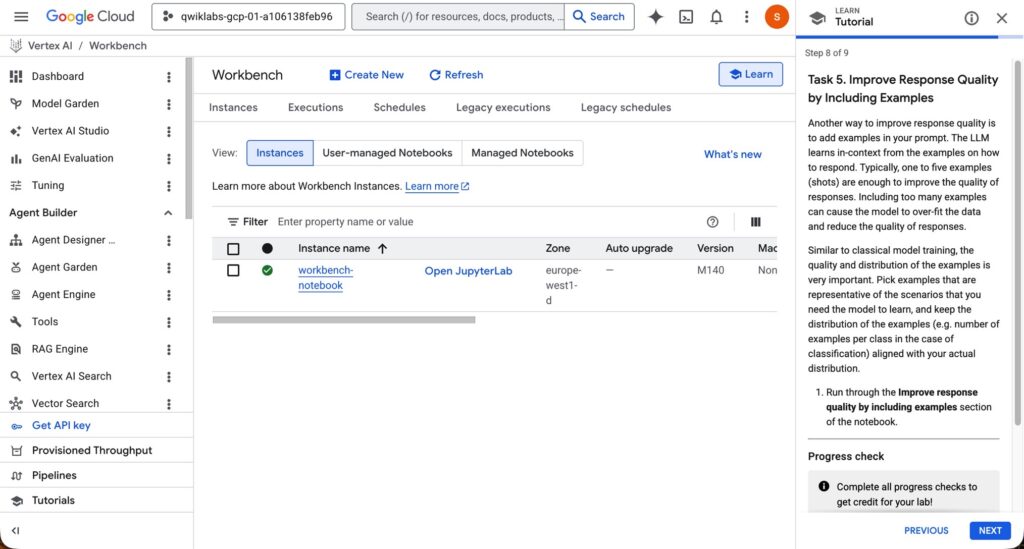Image resolution: width=1024 pixels, height=549 pixels.
Task: Open Tutorials page in sidebar
Action: (x=53, y=501)
